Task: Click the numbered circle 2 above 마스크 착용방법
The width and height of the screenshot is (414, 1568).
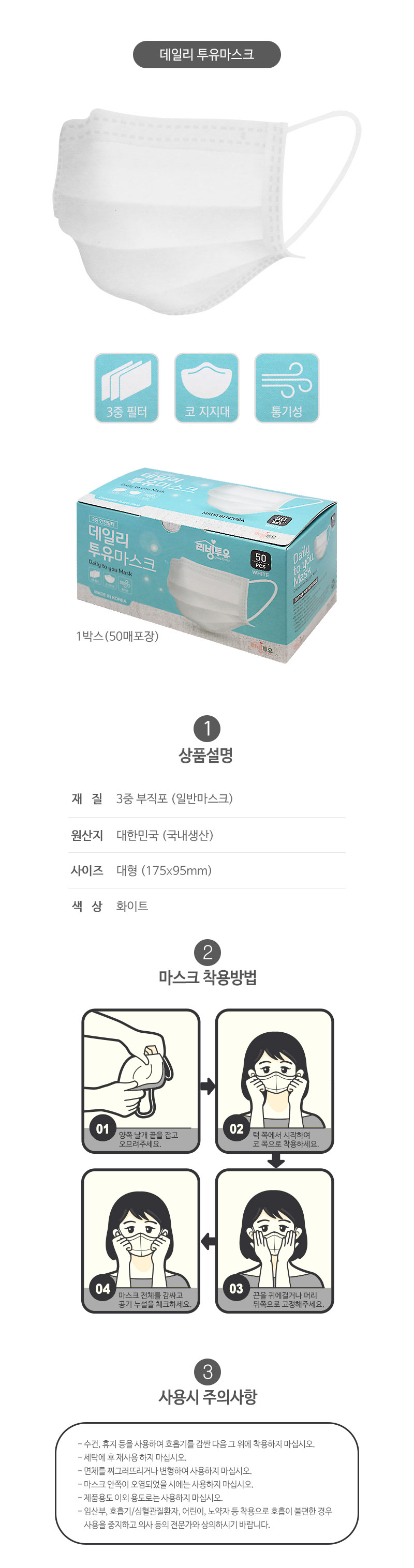Action: click(x=207, y=953)
